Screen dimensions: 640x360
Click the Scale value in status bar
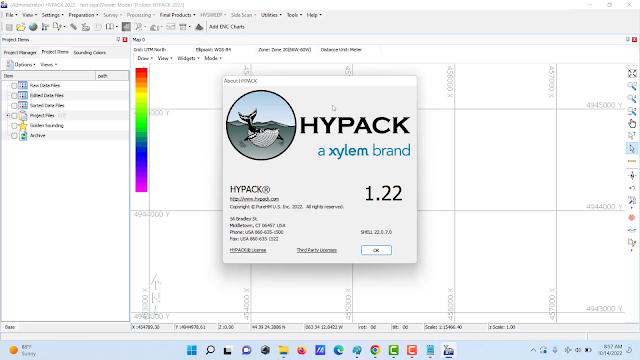coord(443,327)
